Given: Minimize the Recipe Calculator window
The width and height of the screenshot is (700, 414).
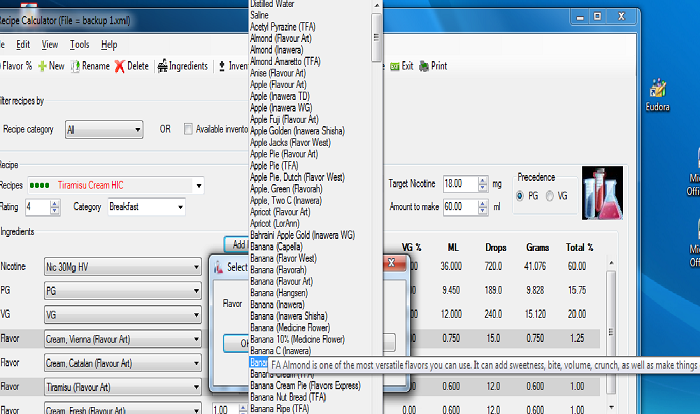Looking at the screenshot, I should (580, 17).
